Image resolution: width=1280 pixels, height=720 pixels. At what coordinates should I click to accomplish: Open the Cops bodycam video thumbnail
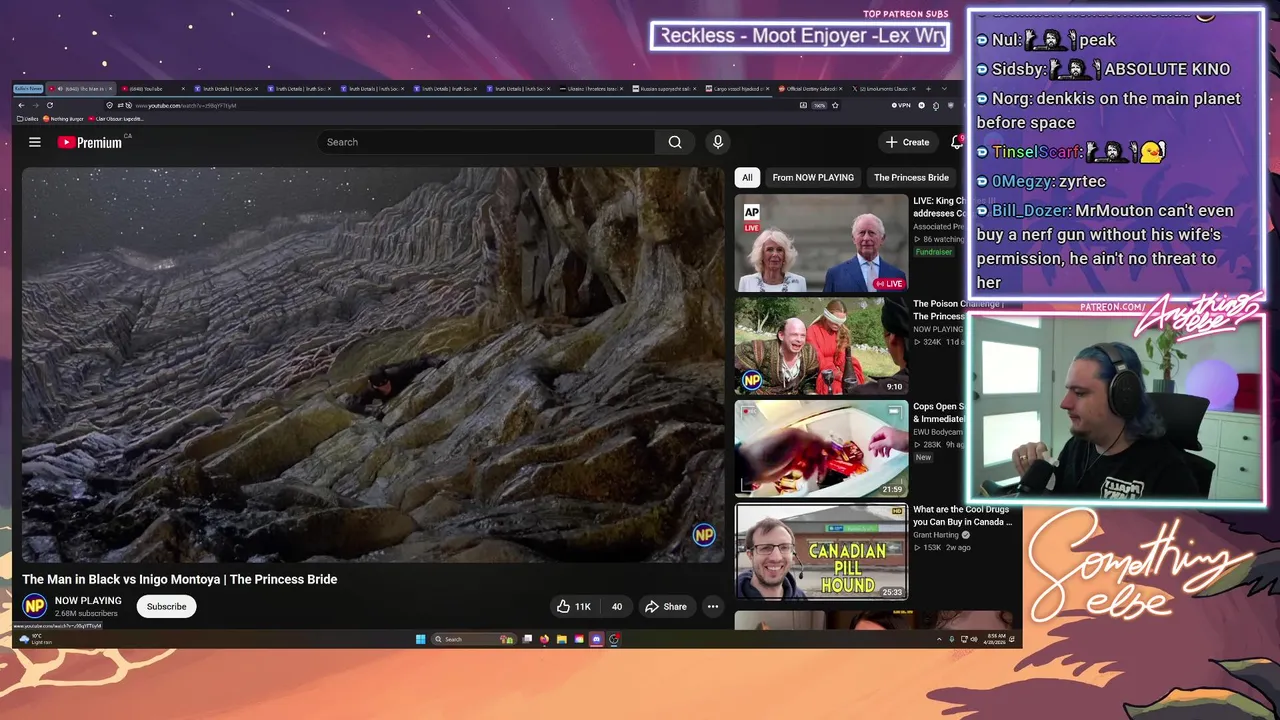[821, 448]
